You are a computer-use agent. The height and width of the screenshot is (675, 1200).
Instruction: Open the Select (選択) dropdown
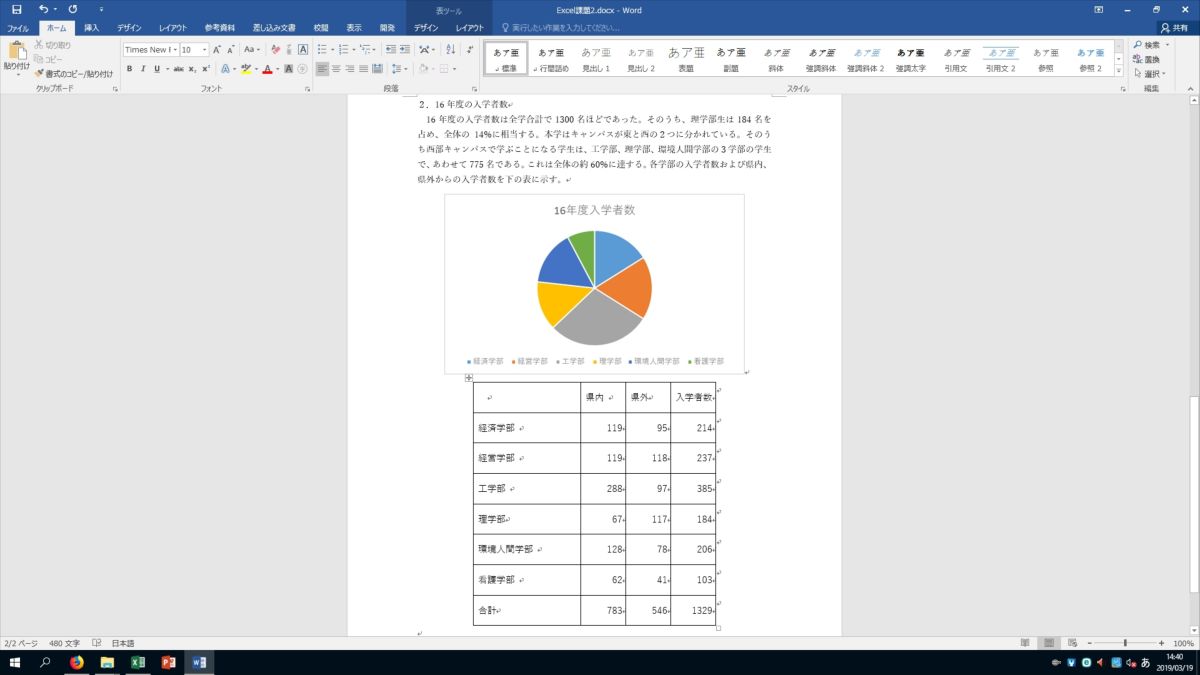pyautogui.click(x=1149, y=73)
